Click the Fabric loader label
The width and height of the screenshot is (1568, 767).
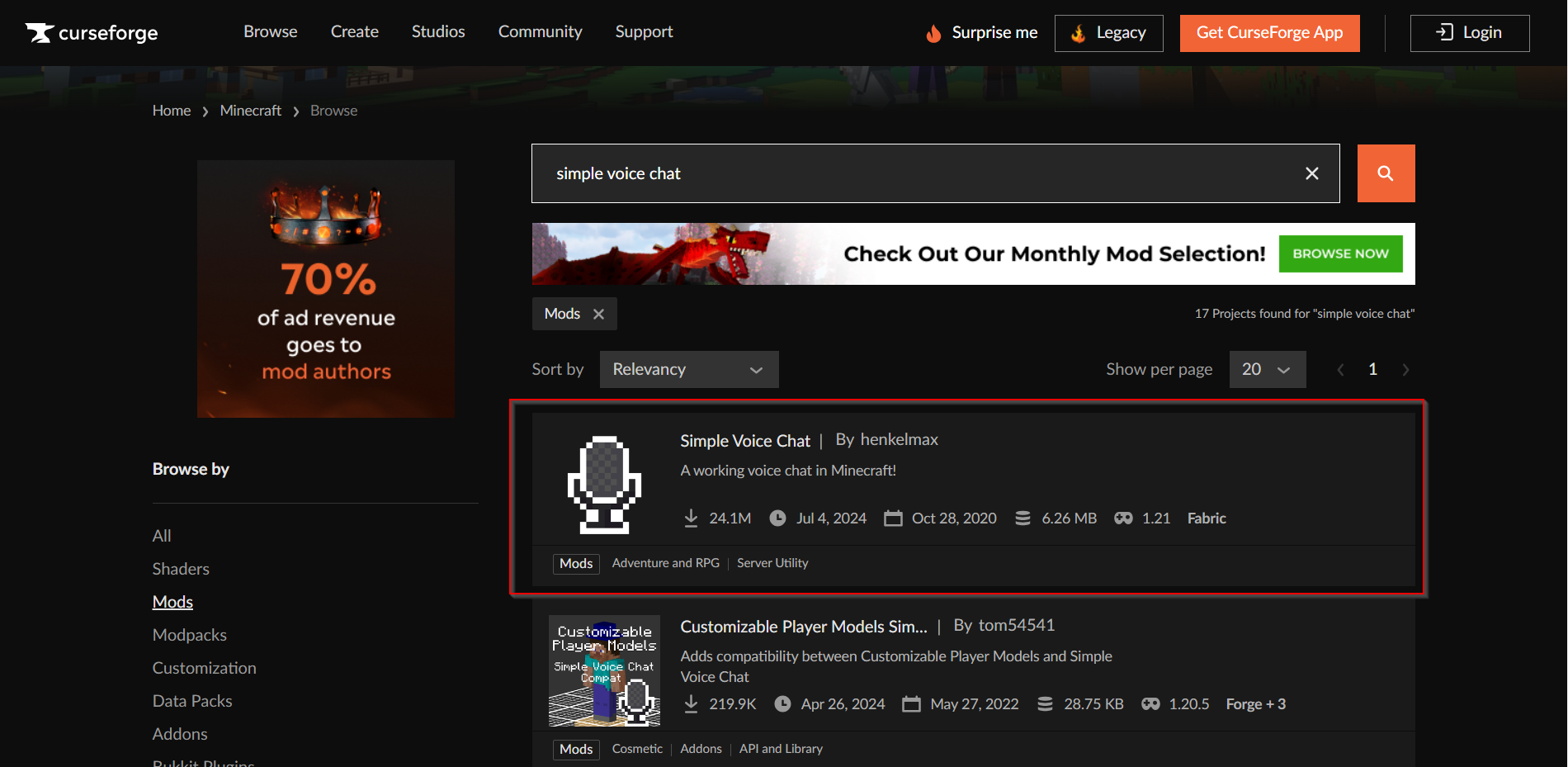(1207, 518)
